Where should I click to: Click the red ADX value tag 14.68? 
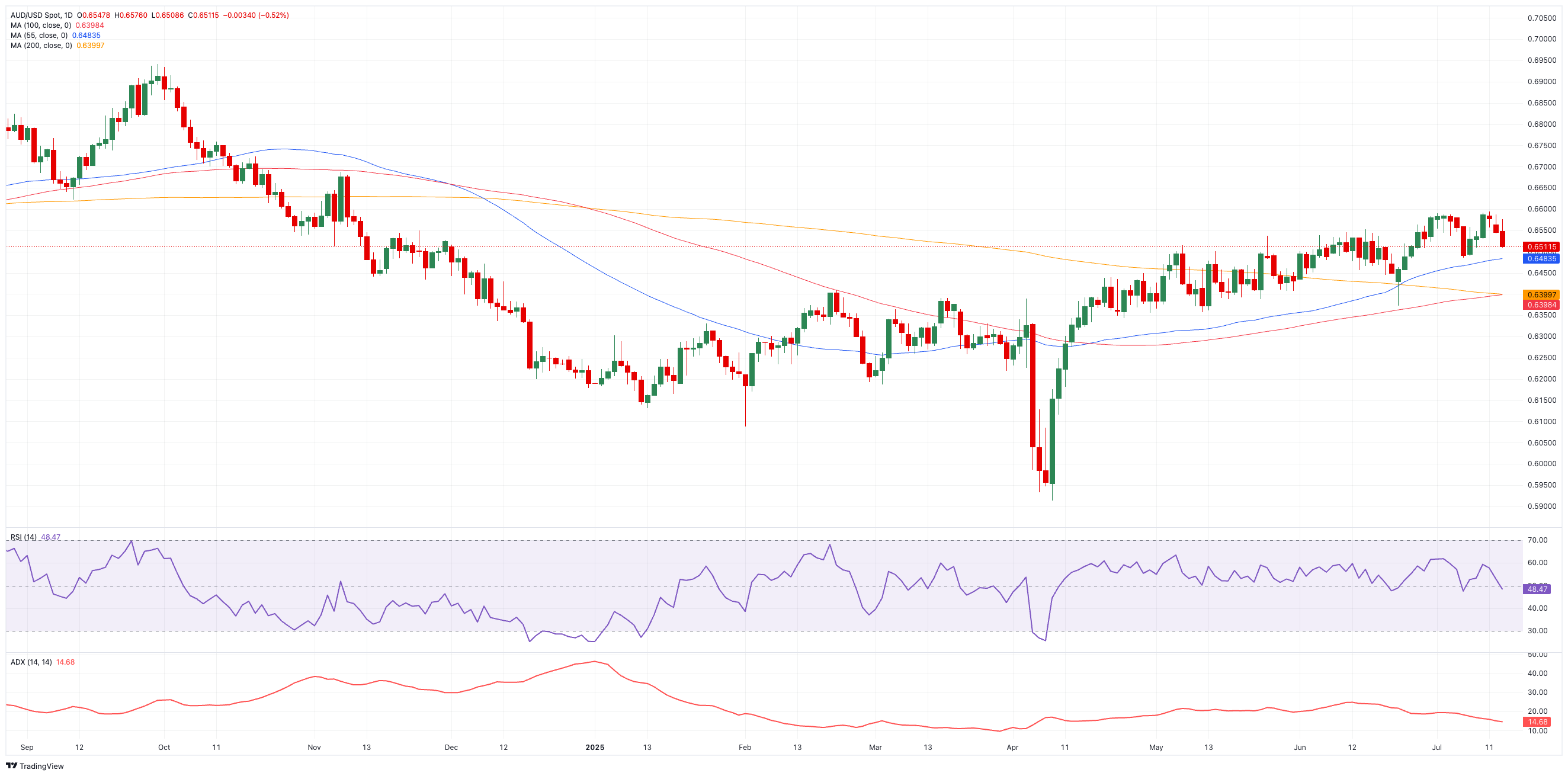point(1537,722)
